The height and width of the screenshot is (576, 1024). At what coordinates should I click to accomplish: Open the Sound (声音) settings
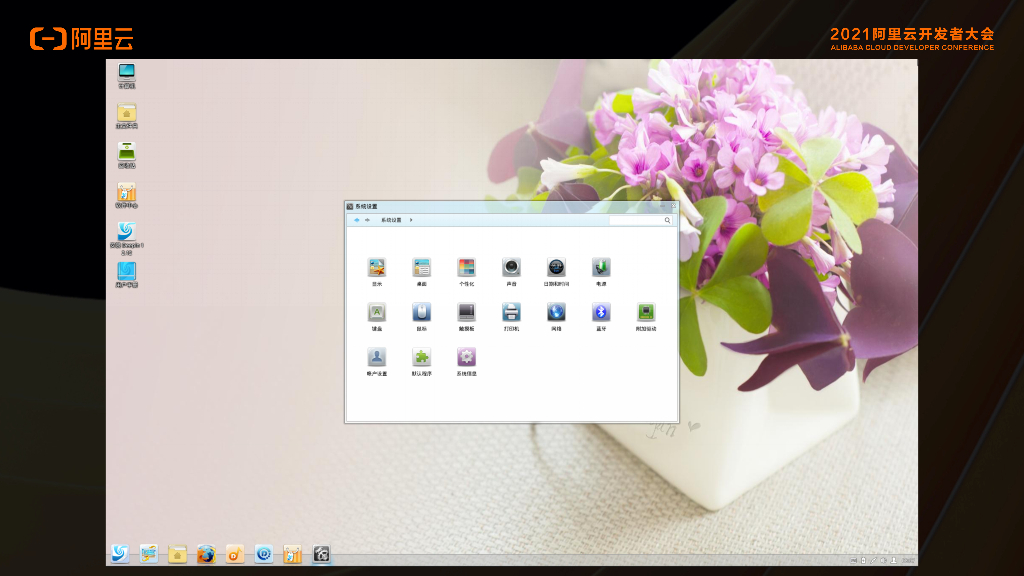point(511,268)
